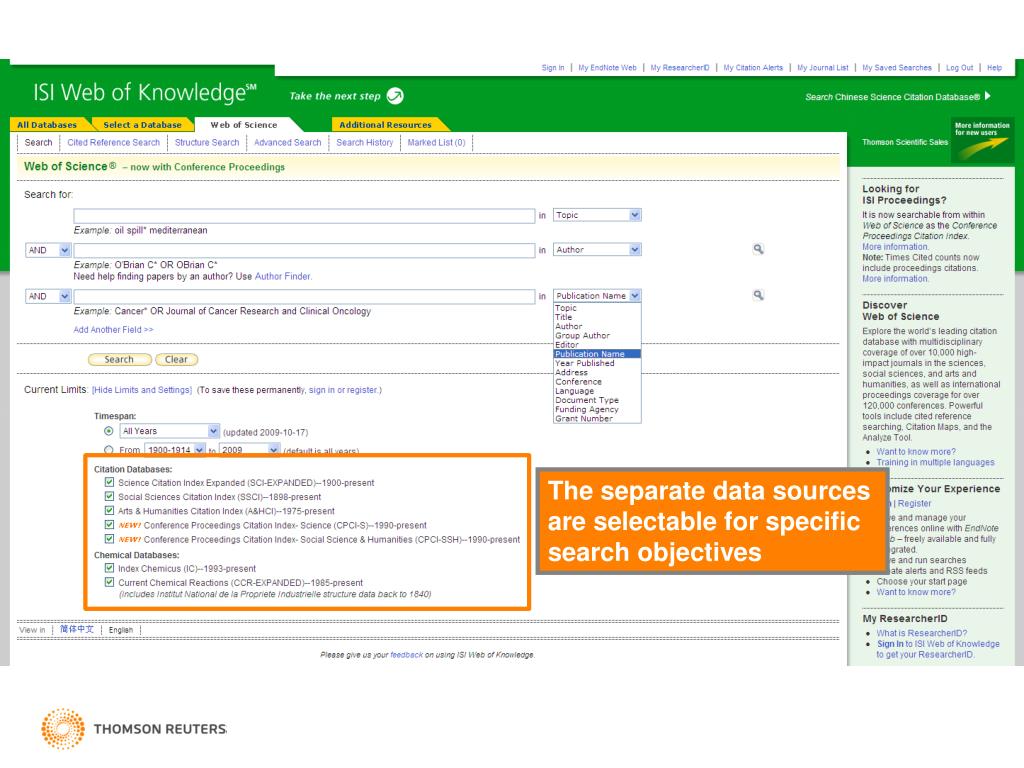Open the Advanced Search tab
The height and width of the screenshot is (768, 1024).
287,142
